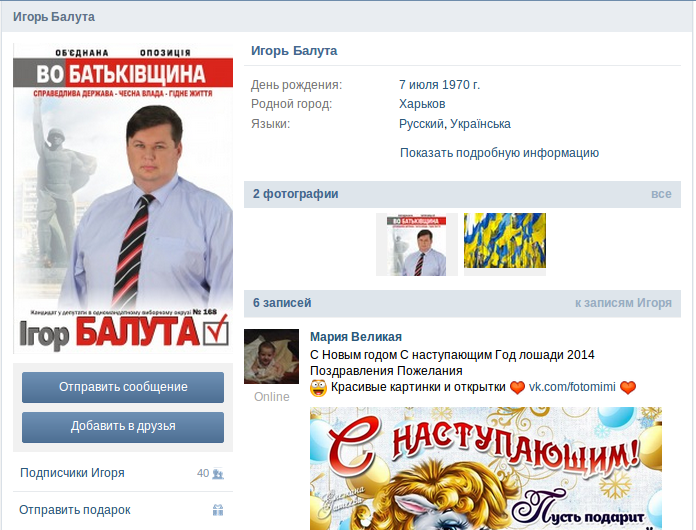Click 'все' to view all photos
Viewport: 696px width, 530px height.
661,194
